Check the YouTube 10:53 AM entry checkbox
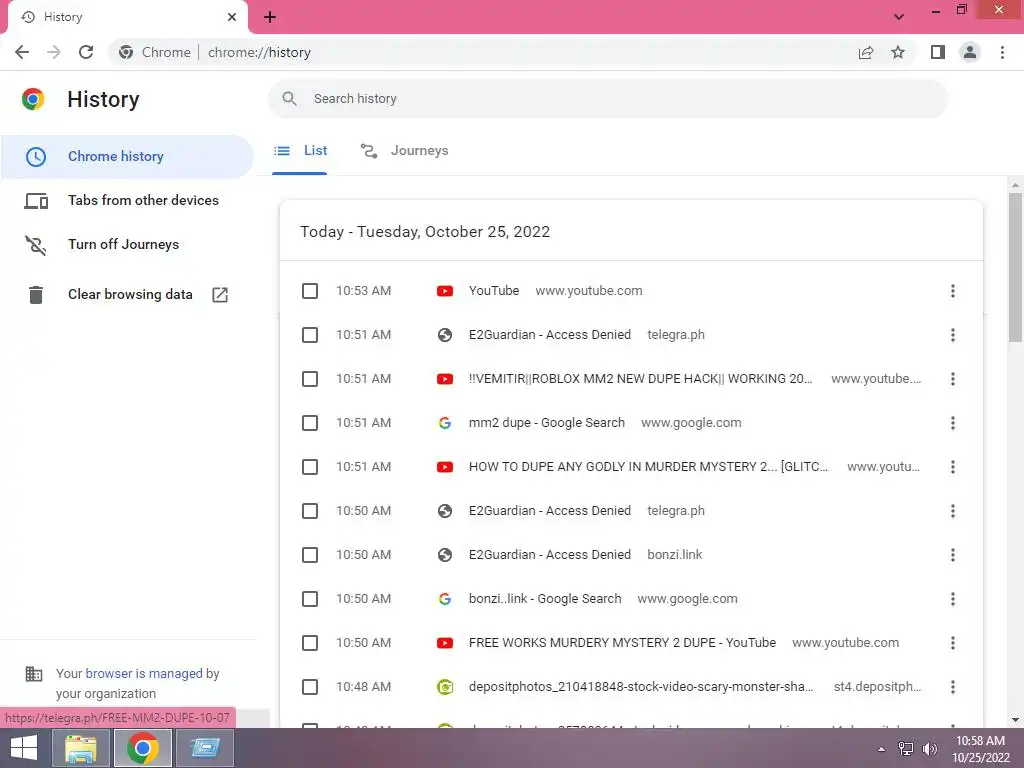This screenshot has height=768, width=1024. pyautogui.click(x=310, y=291)
